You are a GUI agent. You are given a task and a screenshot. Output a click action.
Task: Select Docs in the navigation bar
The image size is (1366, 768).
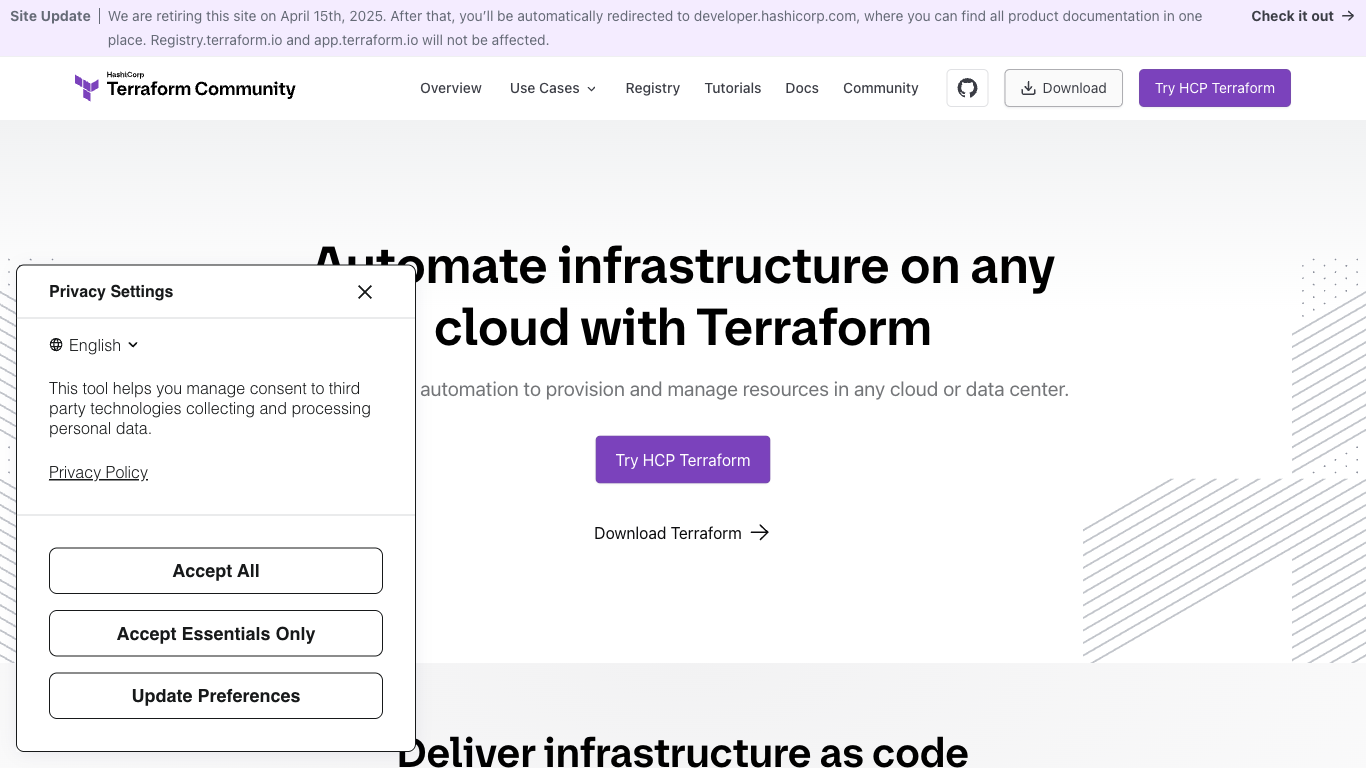(802, 88)
